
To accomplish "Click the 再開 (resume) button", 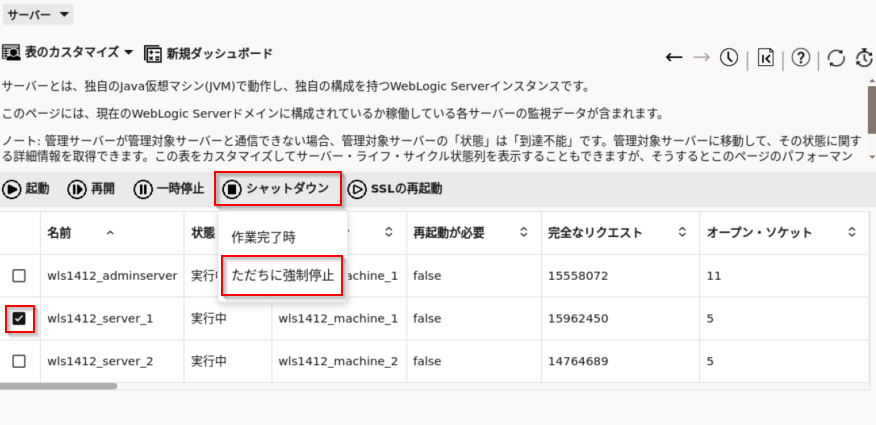I will pyautogui.click(x=91, y=188).
